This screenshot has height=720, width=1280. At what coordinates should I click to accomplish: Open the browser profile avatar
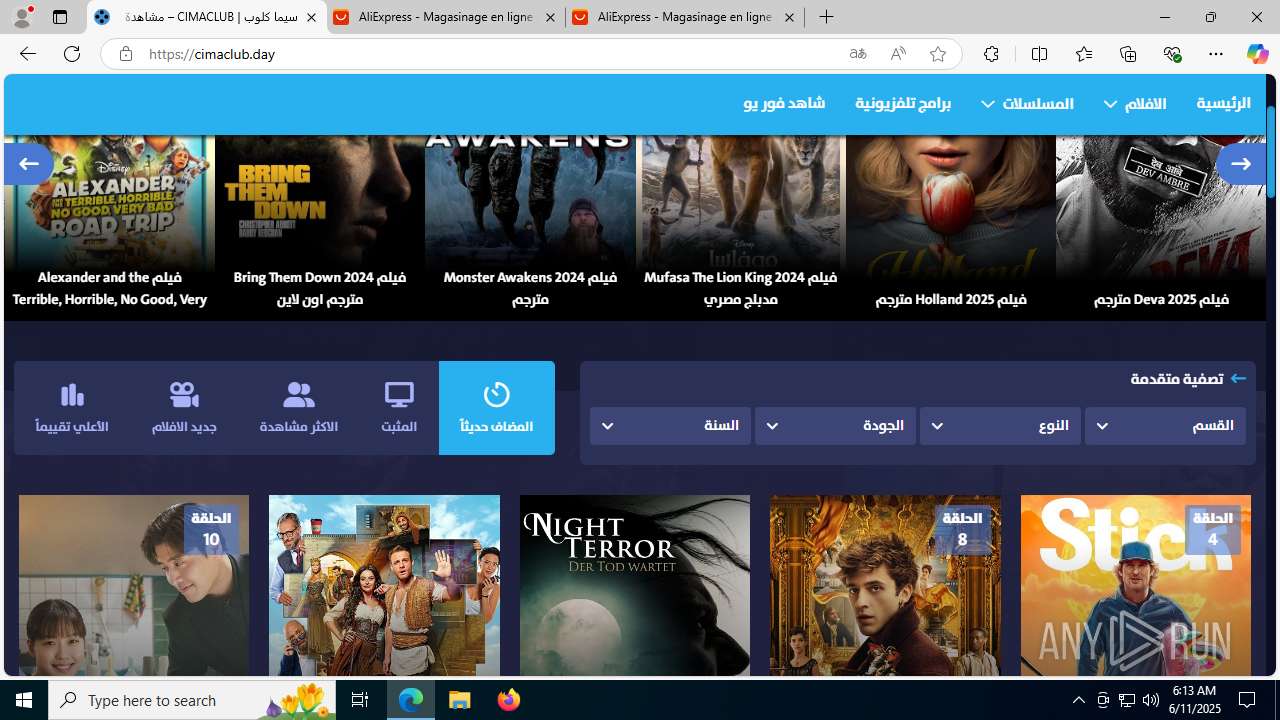coord(22,17)
